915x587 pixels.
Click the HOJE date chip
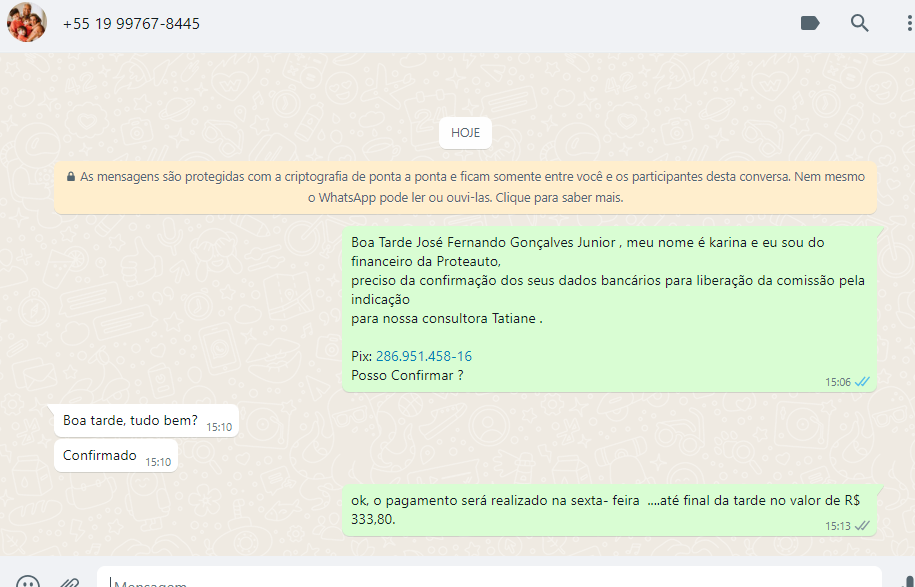coord(465,133)
